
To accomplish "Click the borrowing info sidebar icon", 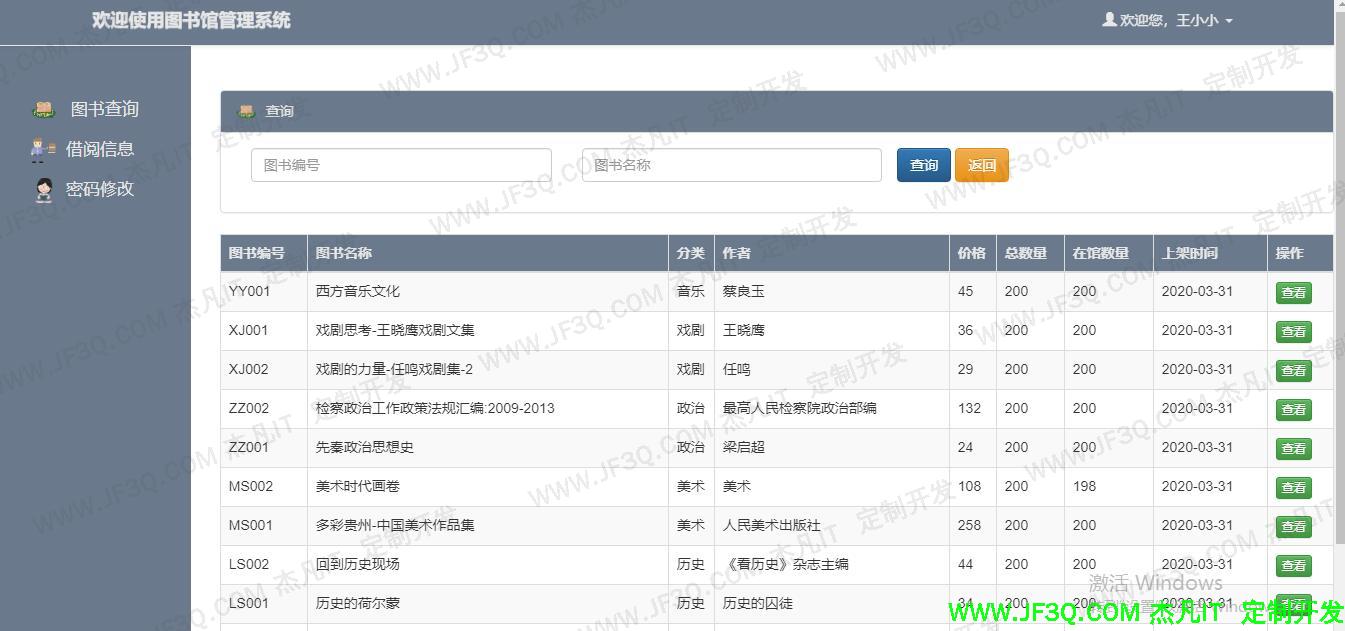I will (43, 150).
